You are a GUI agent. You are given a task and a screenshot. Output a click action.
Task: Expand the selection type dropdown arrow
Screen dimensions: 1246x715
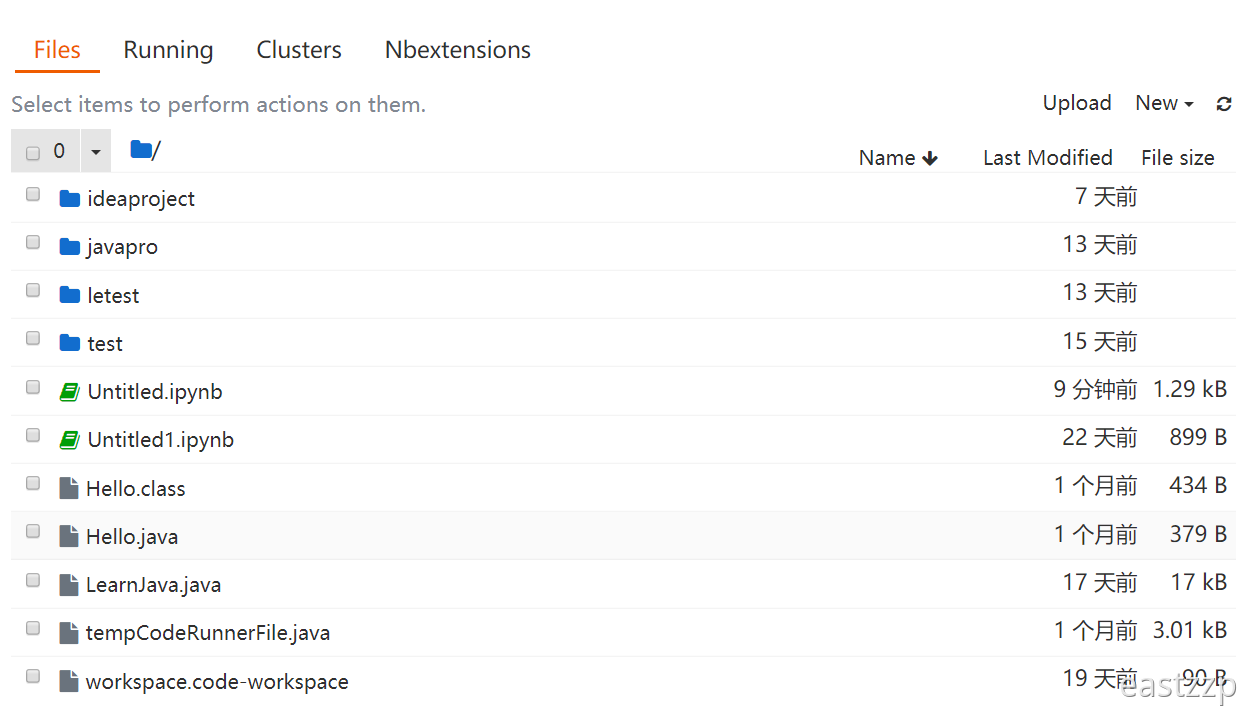click(96, 152)
